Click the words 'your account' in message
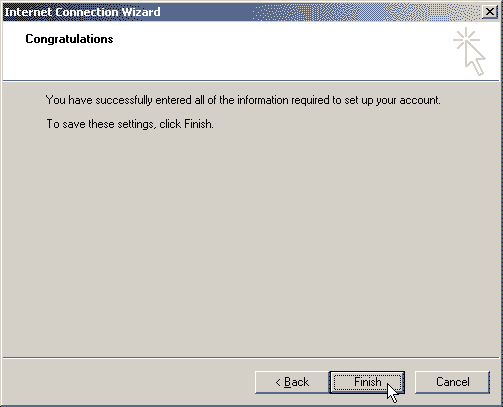The height and width of the screenshot is (407, 503). click(408, 100)
